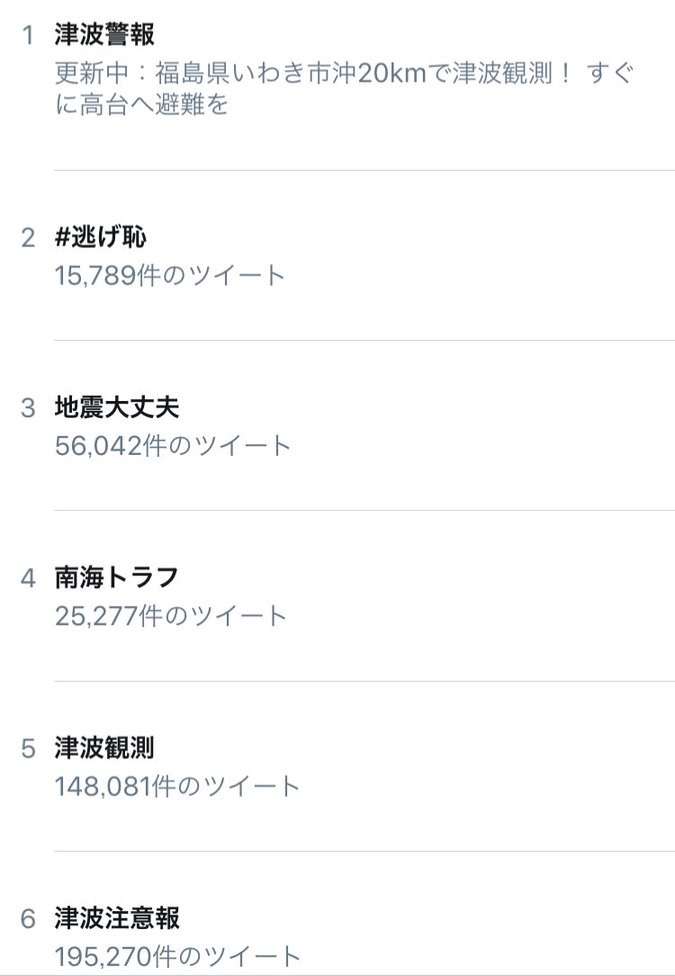Open the 南海トラフ trend
This screenshot has height=976, width=675.
pyautogui.click(x=116, y=578)
